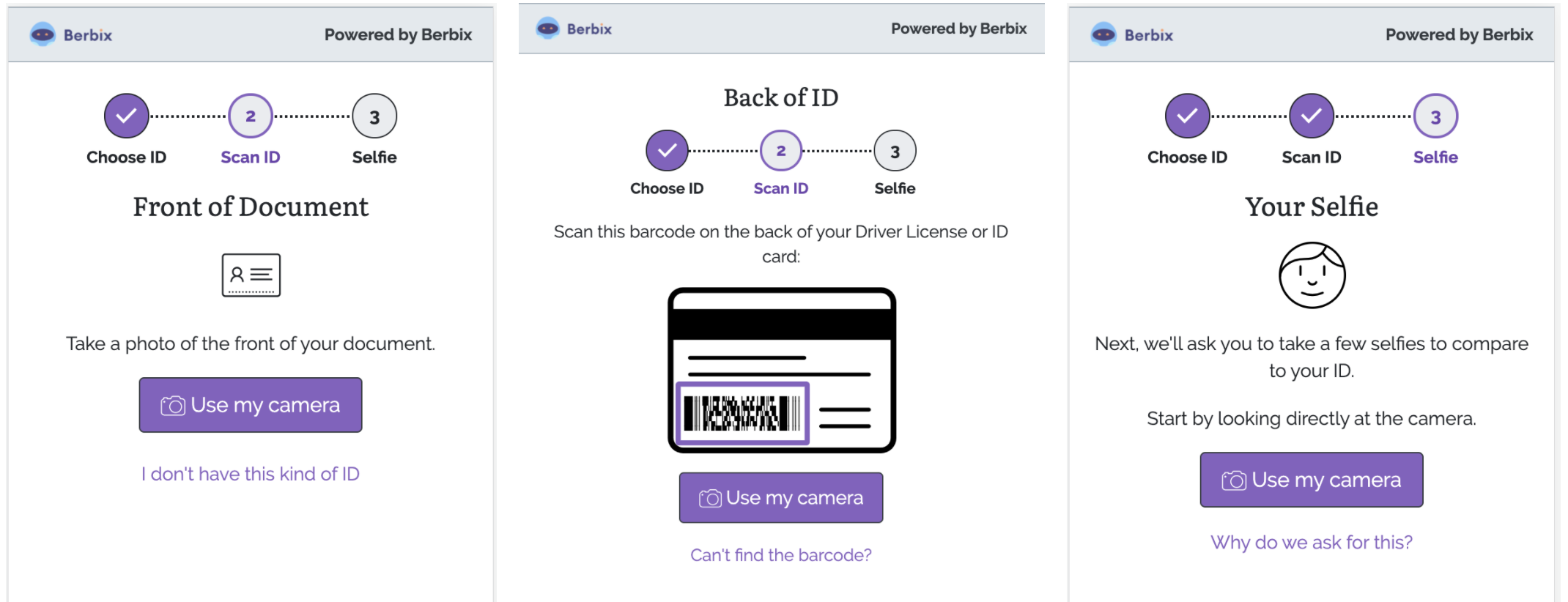
Task: Open the "Why do we ask for this?" link
Action: [1312, 542]
